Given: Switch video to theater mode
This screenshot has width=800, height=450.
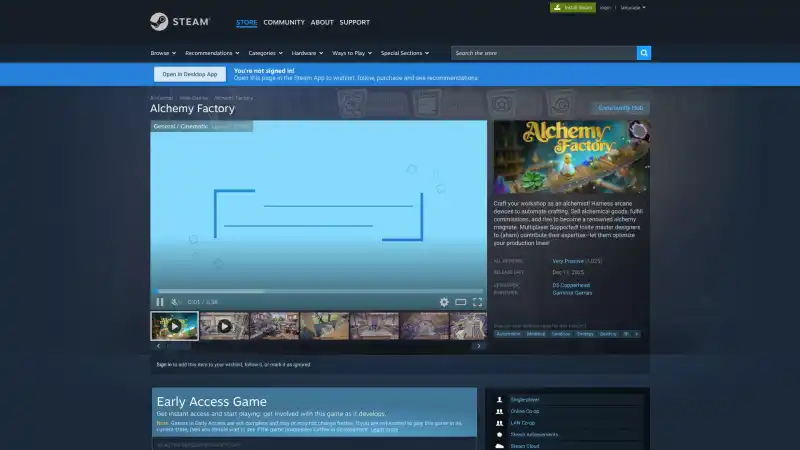Looking at the screenshot, I should click(461, 302).
